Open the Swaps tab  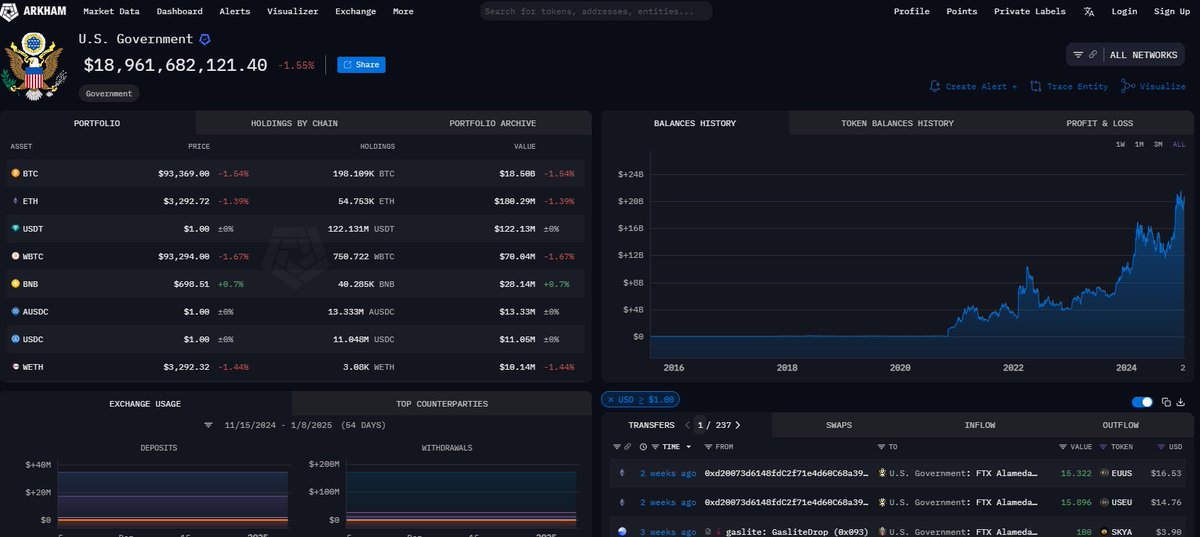[839, 425]
